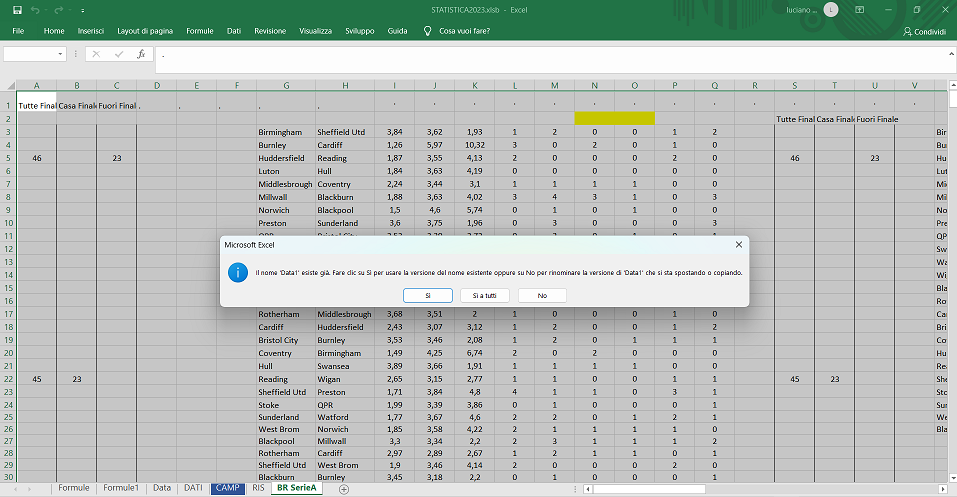Click the 10,32 odds cell
This screenshot has width=957, height=497.
click(475, 145)
